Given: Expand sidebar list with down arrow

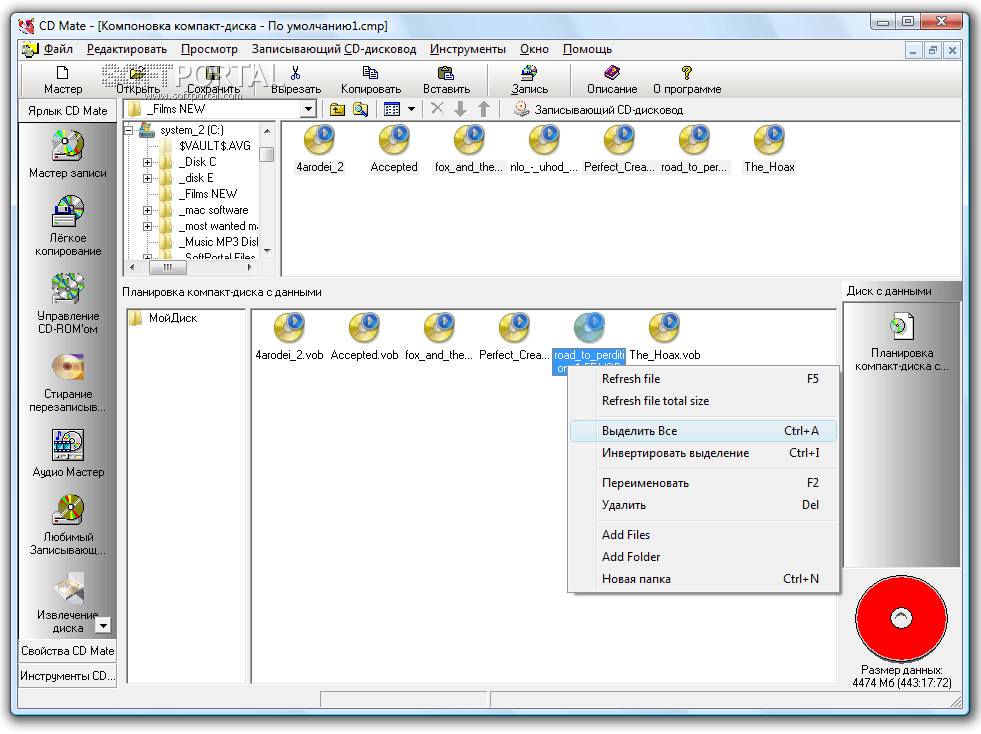Looking at the screenshot, I should [x=103, y=624].
